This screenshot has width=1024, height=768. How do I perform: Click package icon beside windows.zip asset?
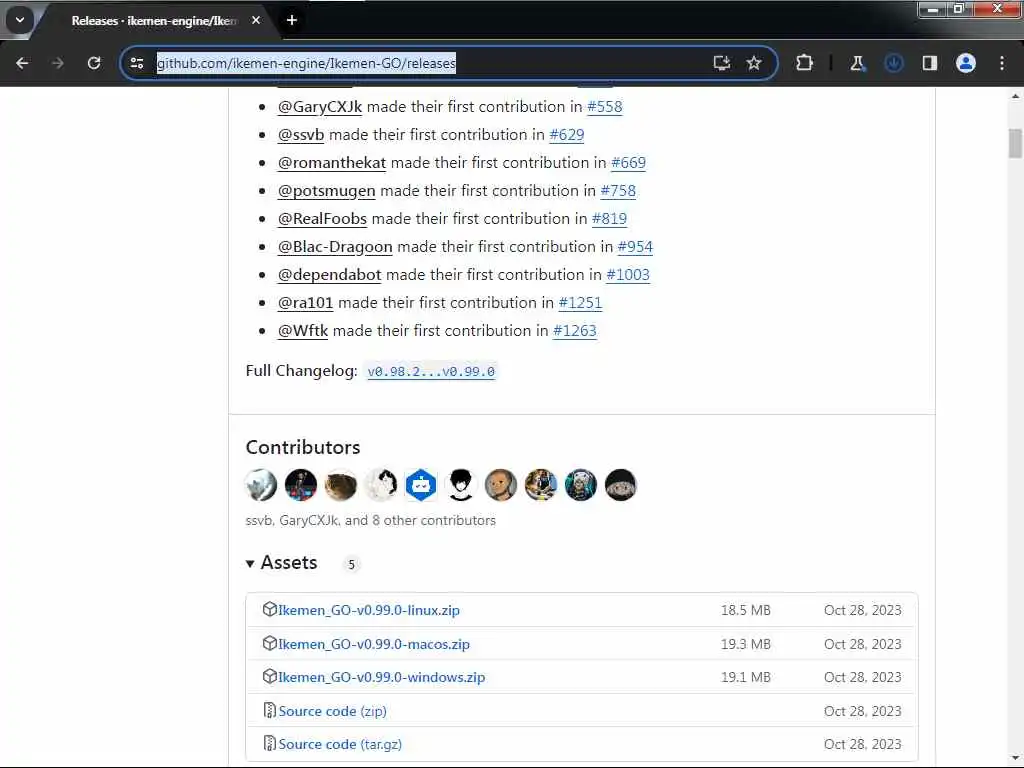point(270,677)
